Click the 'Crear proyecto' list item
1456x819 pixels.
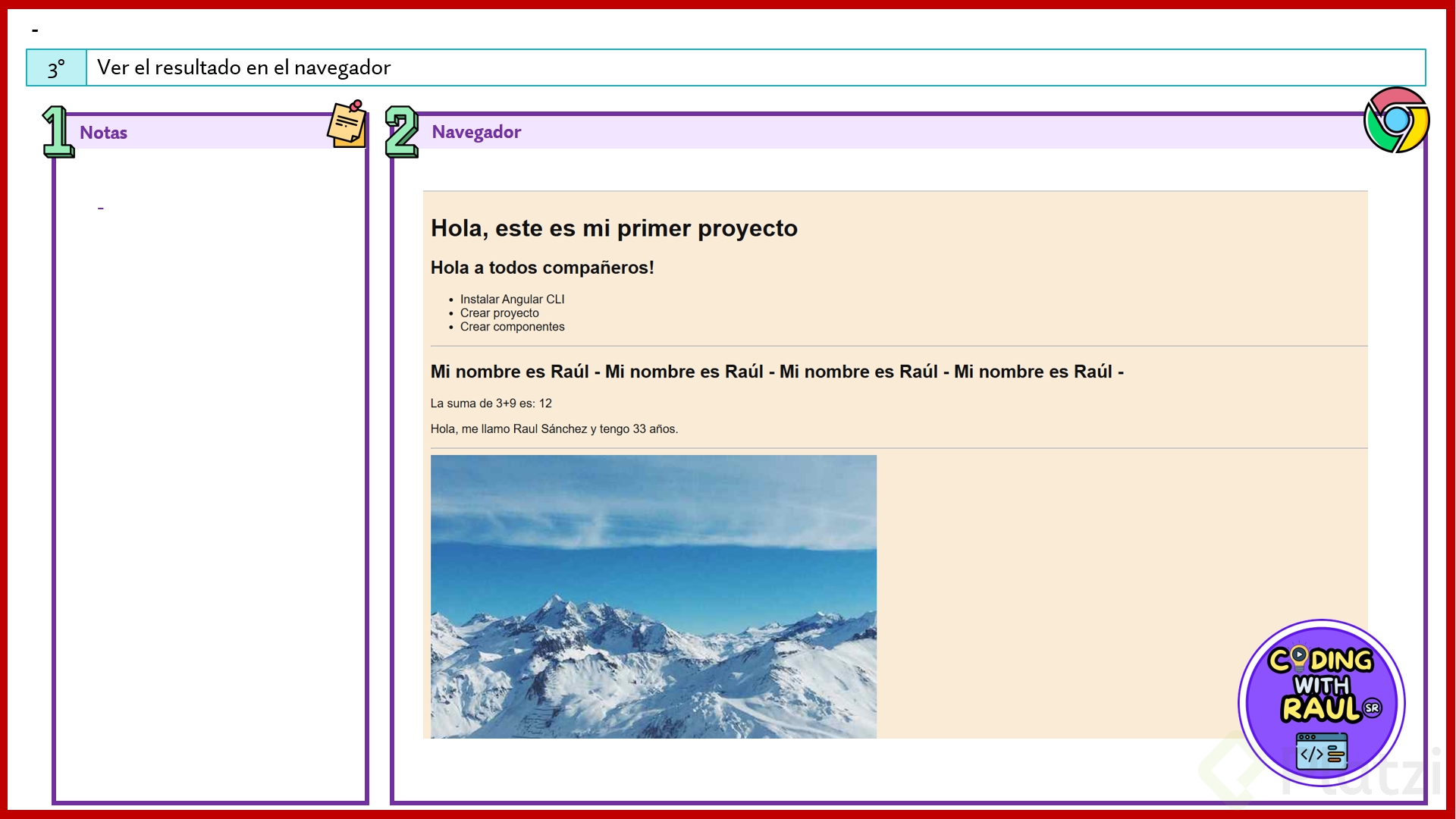[x=499, y=313]
